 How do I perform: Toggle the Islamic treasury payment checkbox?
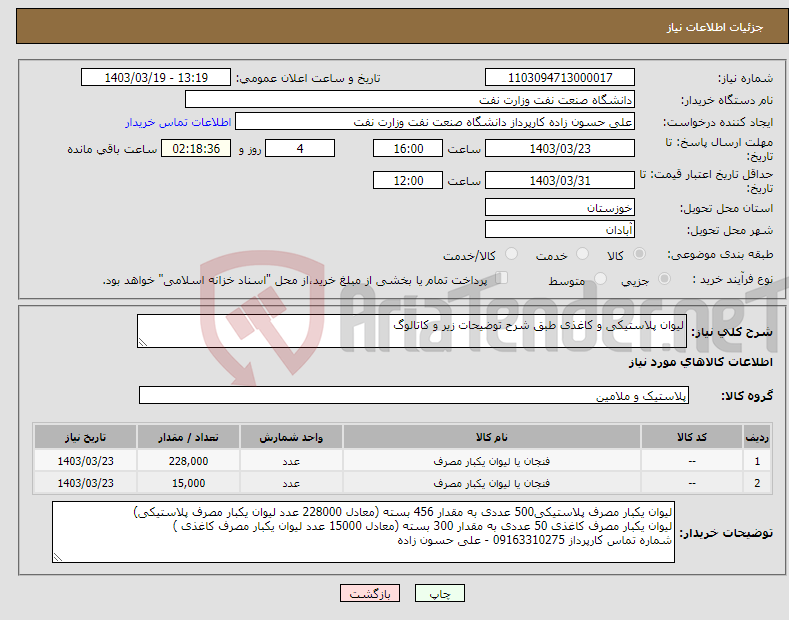tap(502, 278)
